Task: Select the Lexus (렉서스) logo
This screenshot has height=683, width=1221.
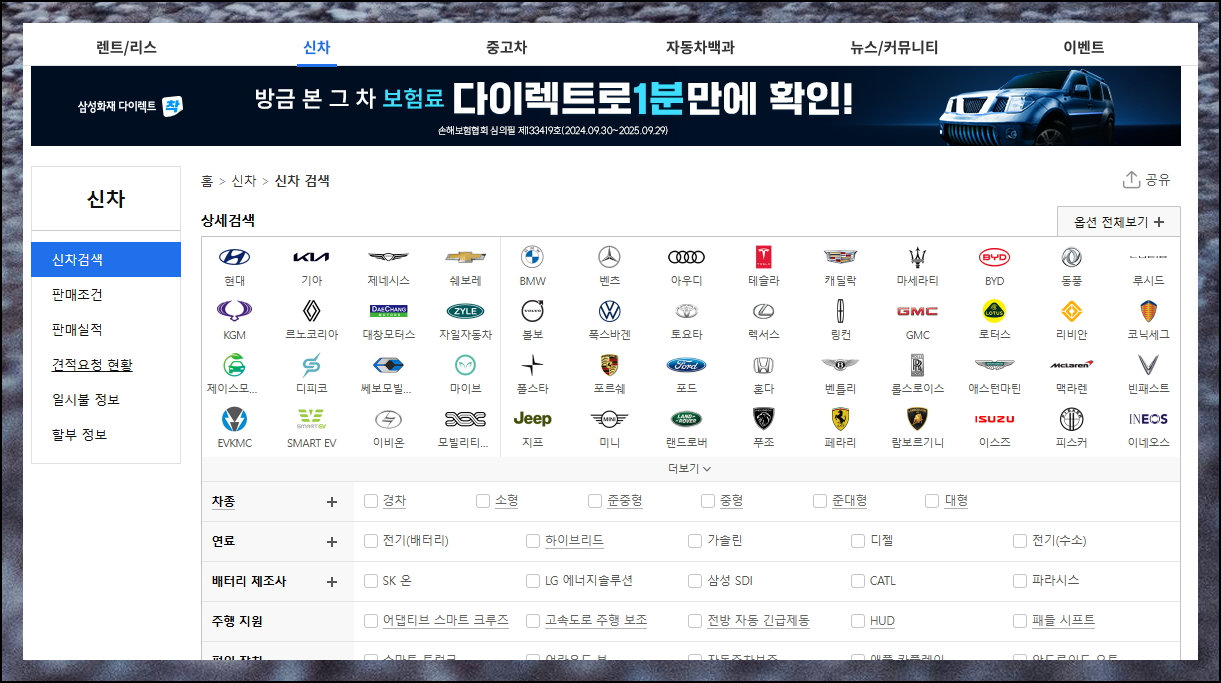Action: (x=764, y=311)
